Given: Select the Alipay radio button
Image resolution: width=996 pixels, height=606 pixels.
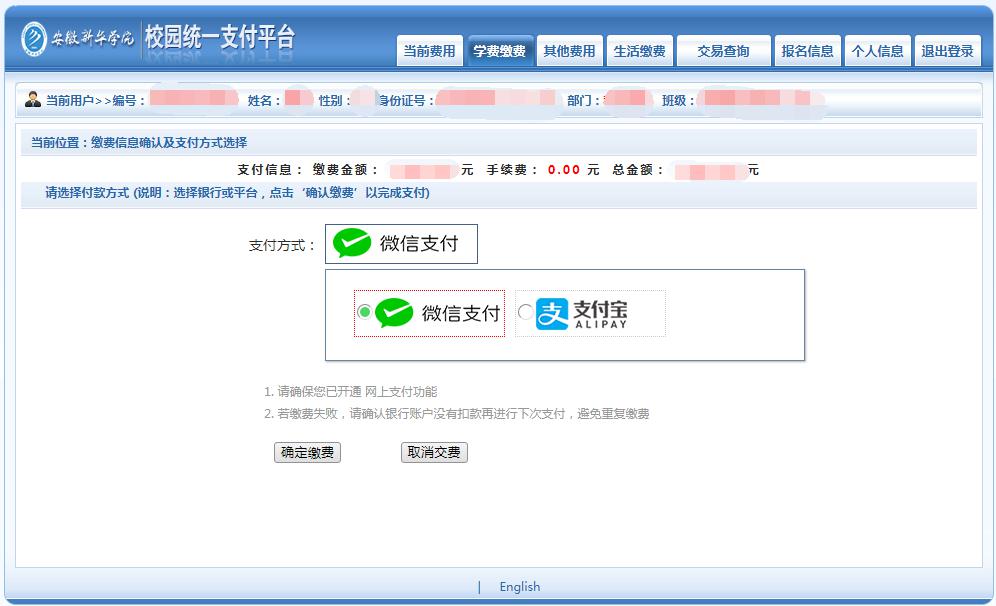Looking at the screenshot, I should pos(526,313).
